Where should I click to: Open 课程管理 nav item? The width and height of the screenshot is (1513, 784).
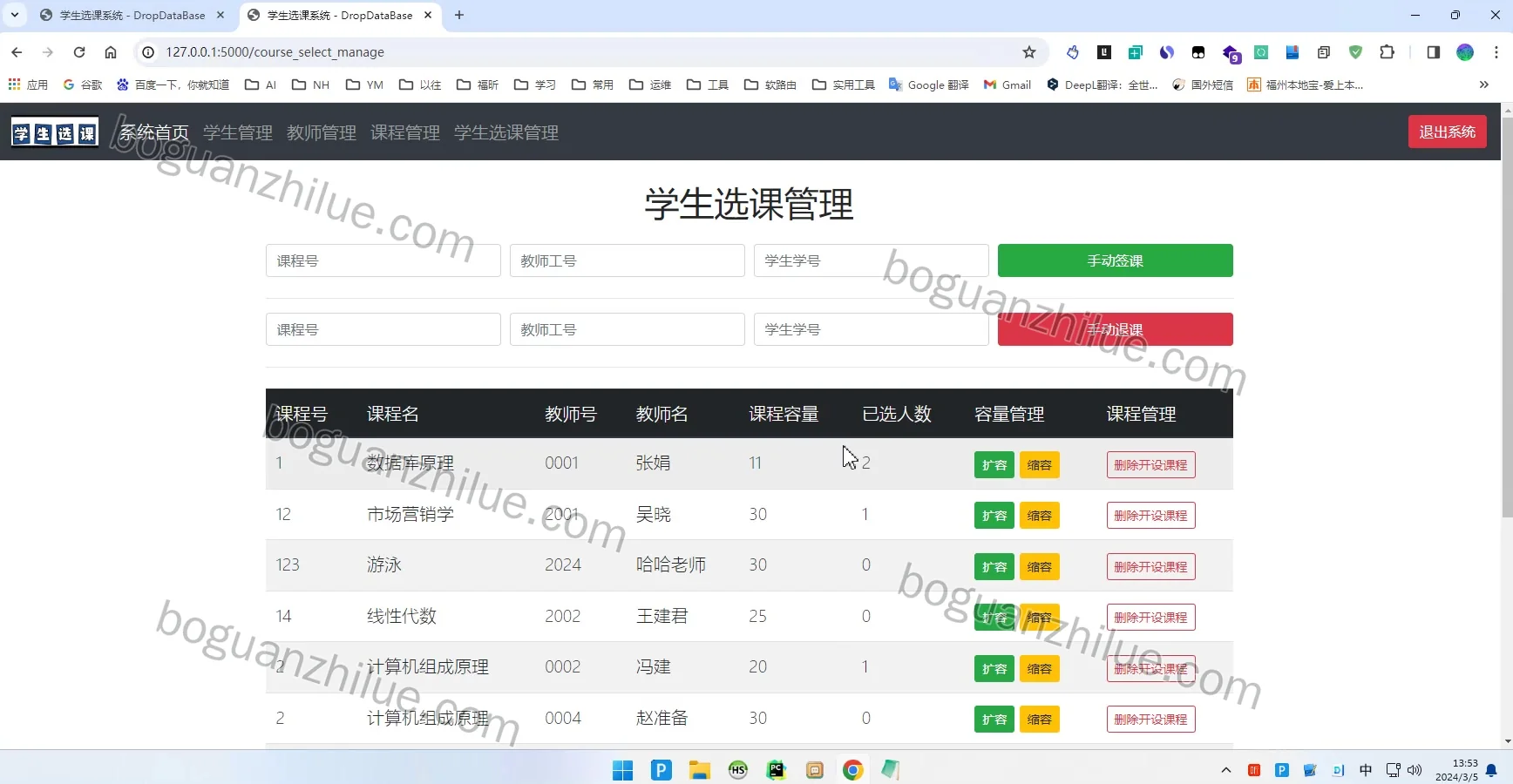[x=405, y=132]
